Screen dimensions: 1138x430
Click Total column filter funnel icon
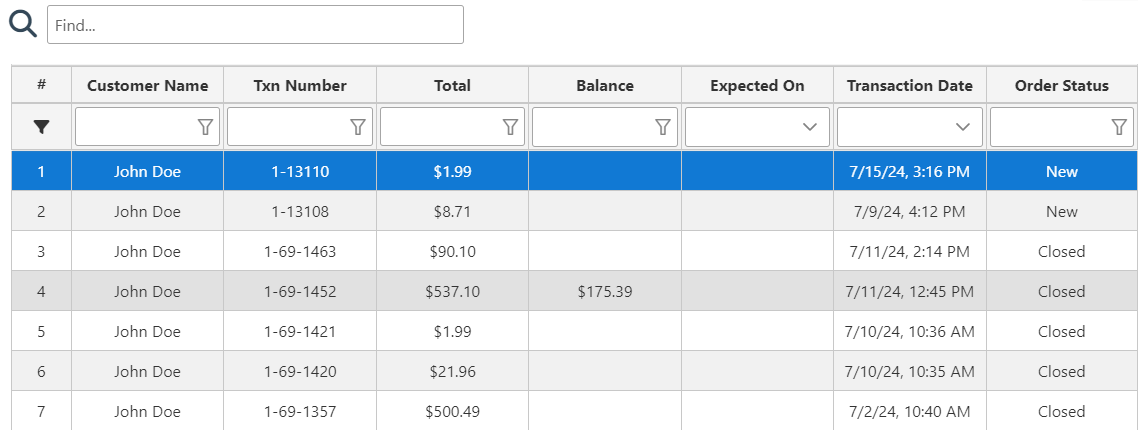coord(510,127)
